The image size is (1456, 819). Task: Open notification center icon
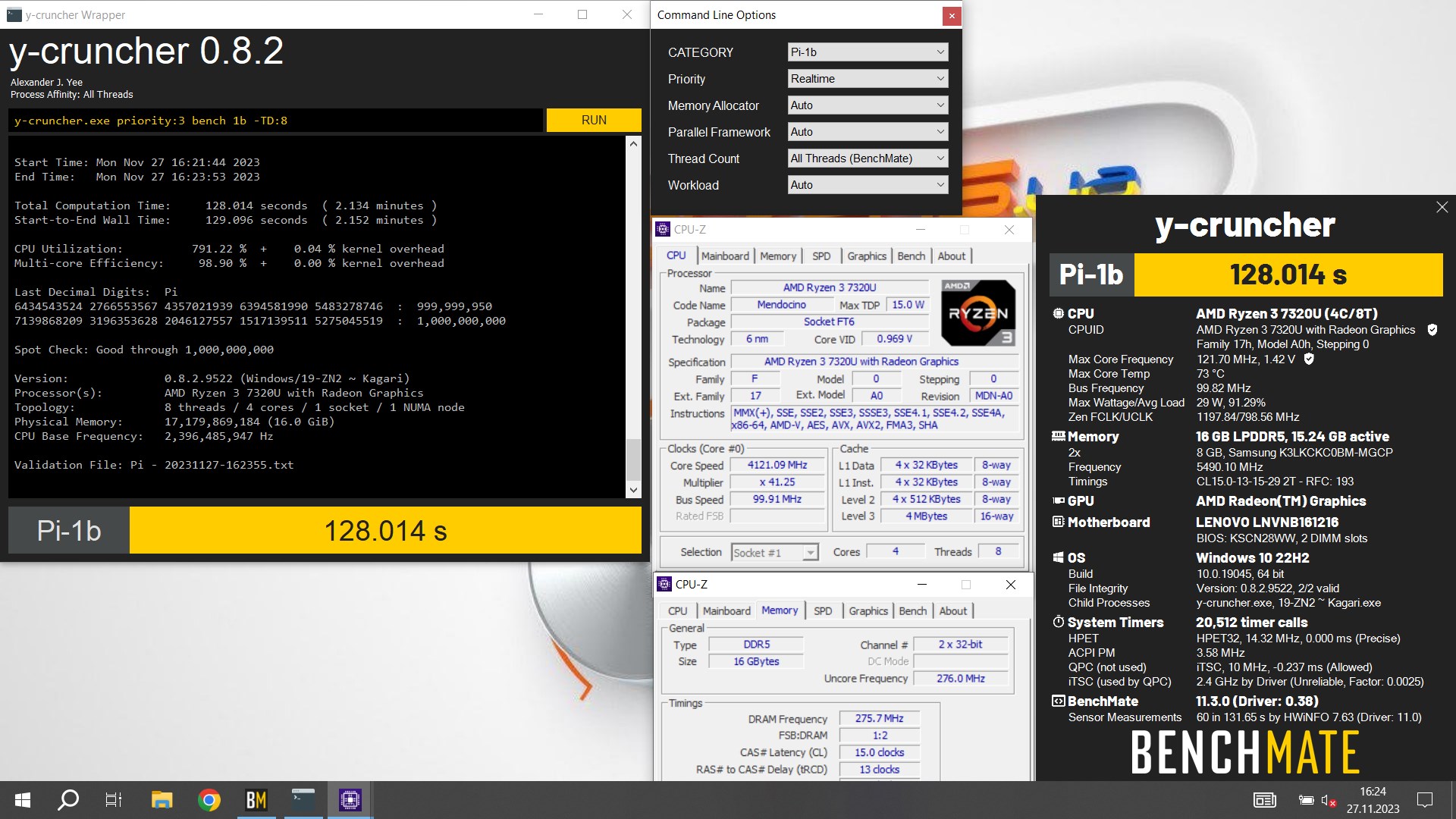click(x=1425, y=800)
